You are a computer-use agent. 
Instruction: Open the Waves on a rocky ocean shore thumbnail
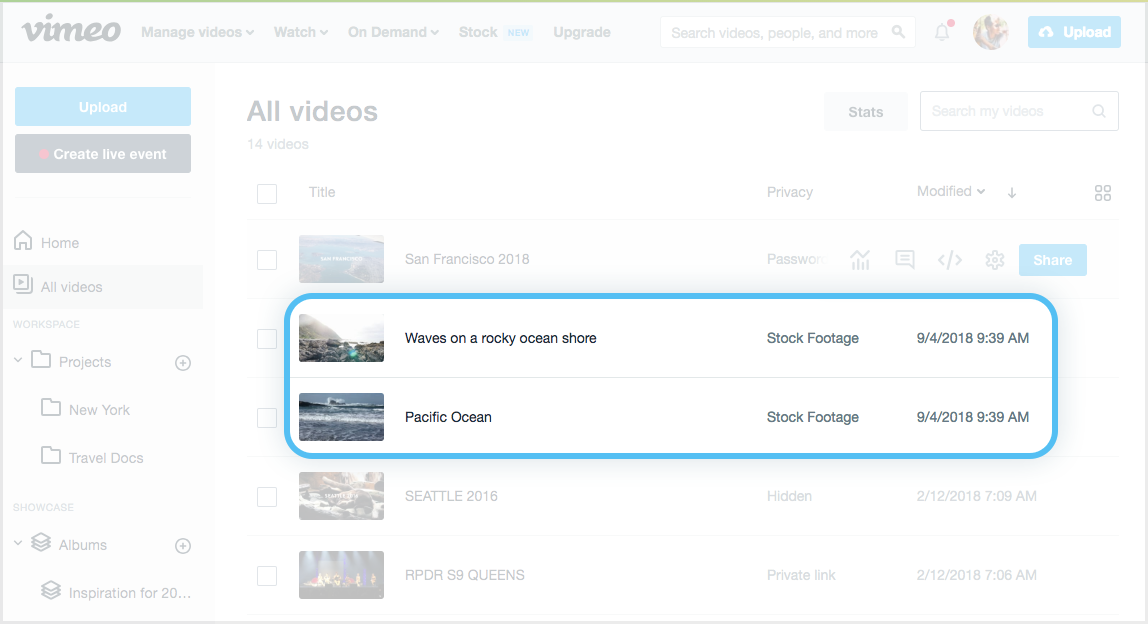pyautogui.click(x=341, y=338)
